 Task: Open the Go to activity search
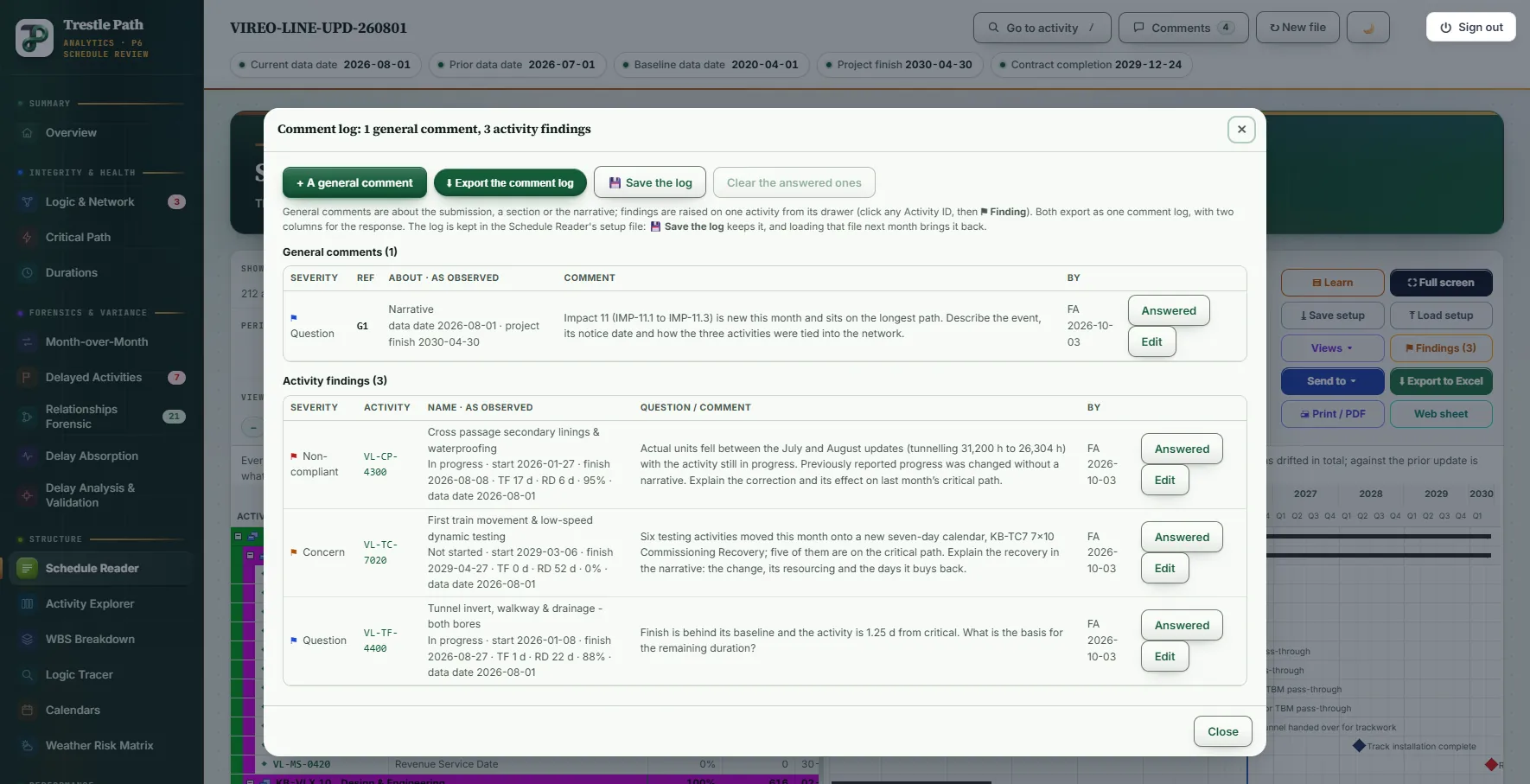point(1042,28)
